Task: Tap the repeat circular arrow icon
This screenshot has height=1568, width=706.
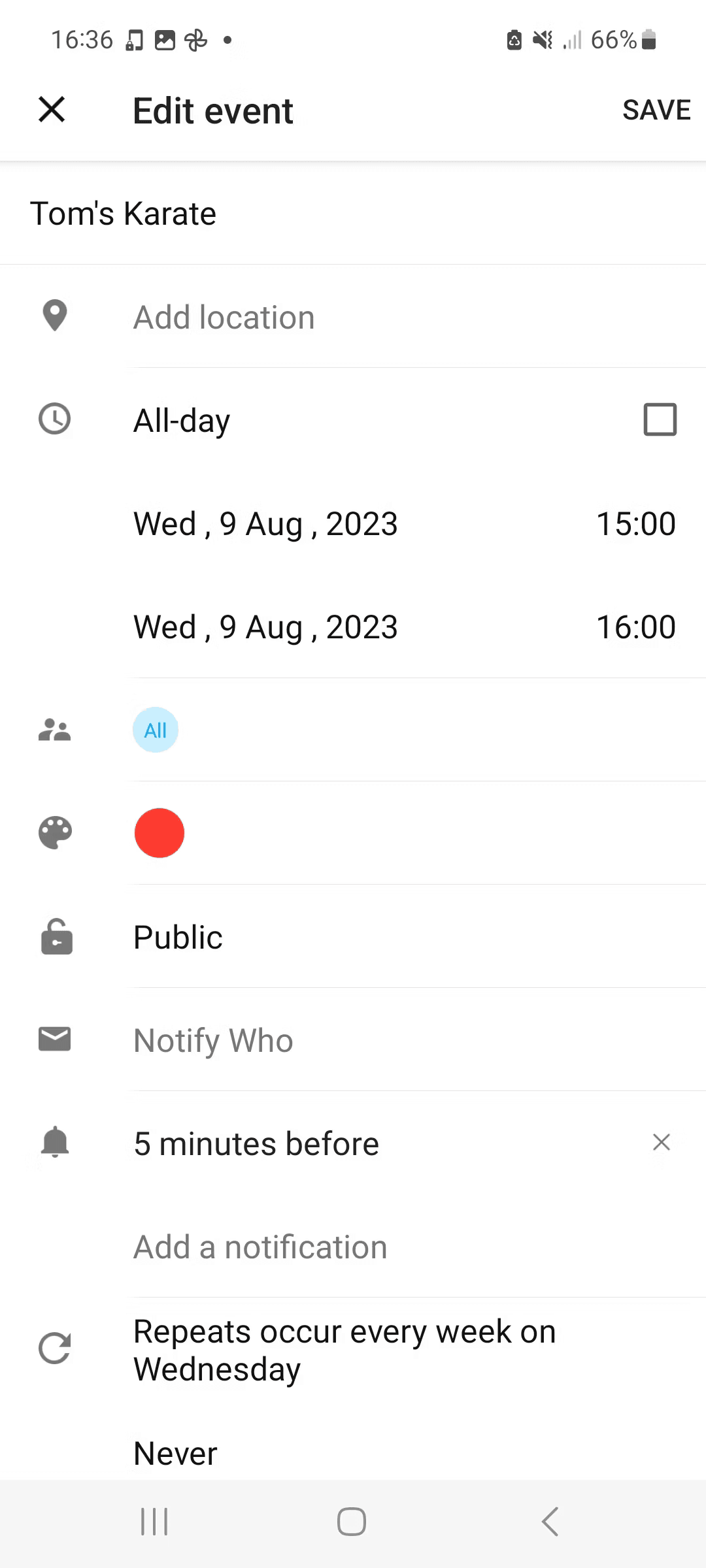Action: pos(55,1348)
